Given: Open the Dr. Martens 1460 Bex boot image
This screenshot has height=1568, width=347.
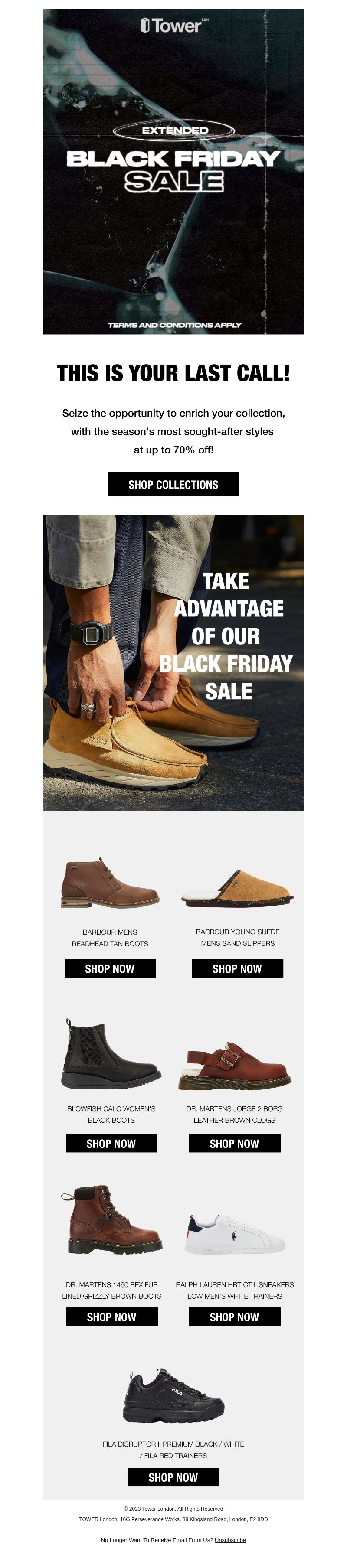Looking at the screenshot, I should pyautogui.click(x=112, y=1220).
